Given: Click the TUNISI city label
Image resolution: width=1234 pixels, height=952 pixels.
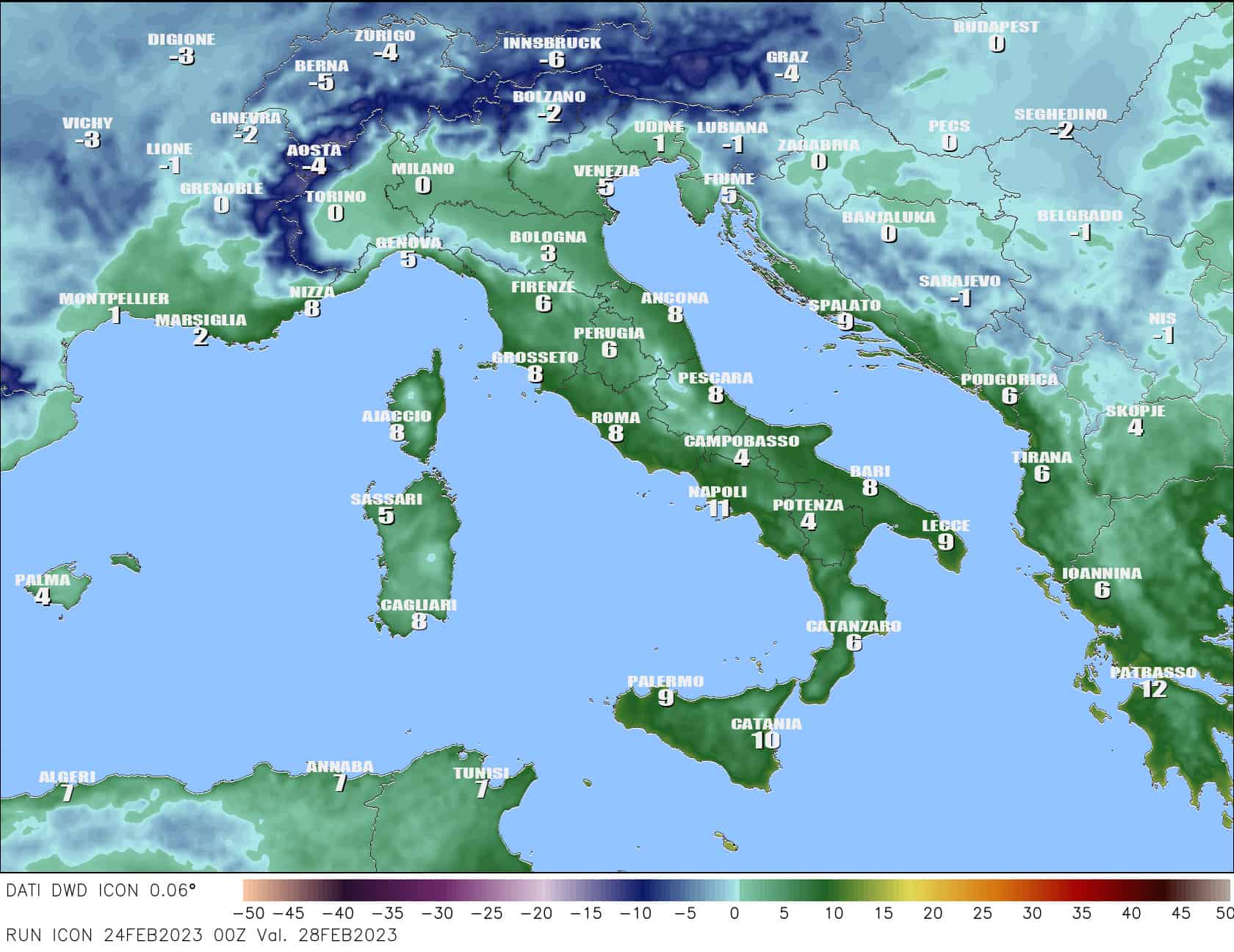Looking at the screenshot, I should (x=481, y=773).
